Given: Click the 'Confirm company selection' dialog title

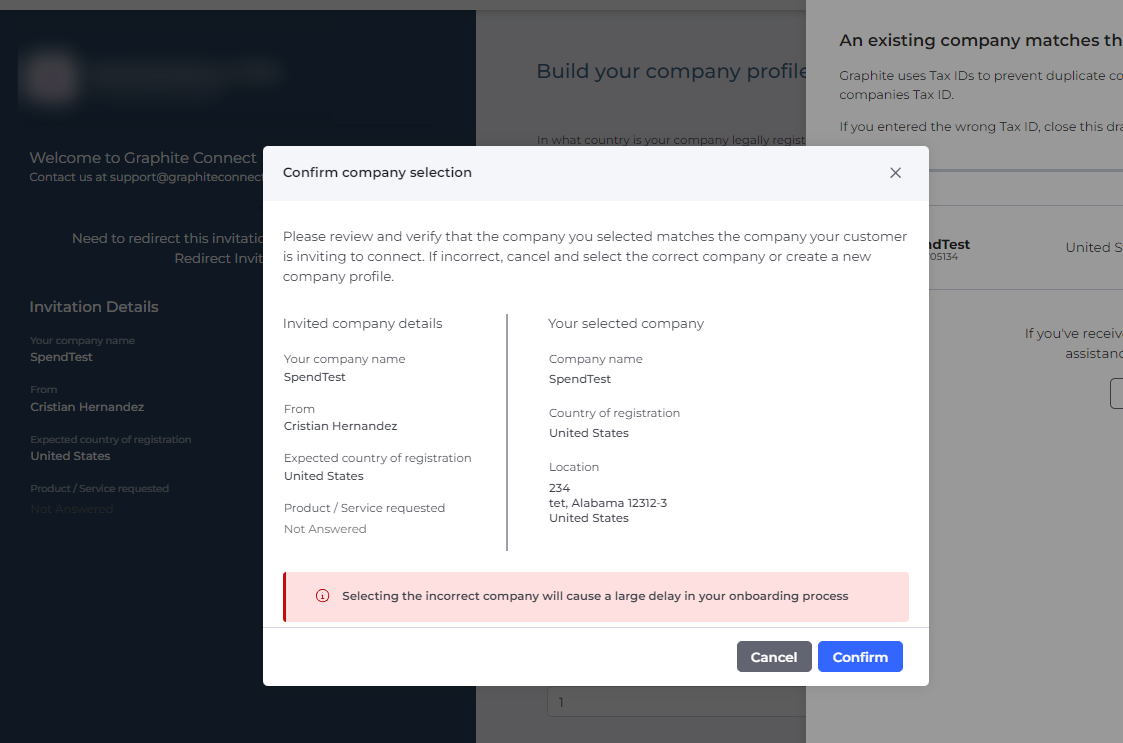Looking at the screenshot, I should pyautogui.click(x=377, y=173).
